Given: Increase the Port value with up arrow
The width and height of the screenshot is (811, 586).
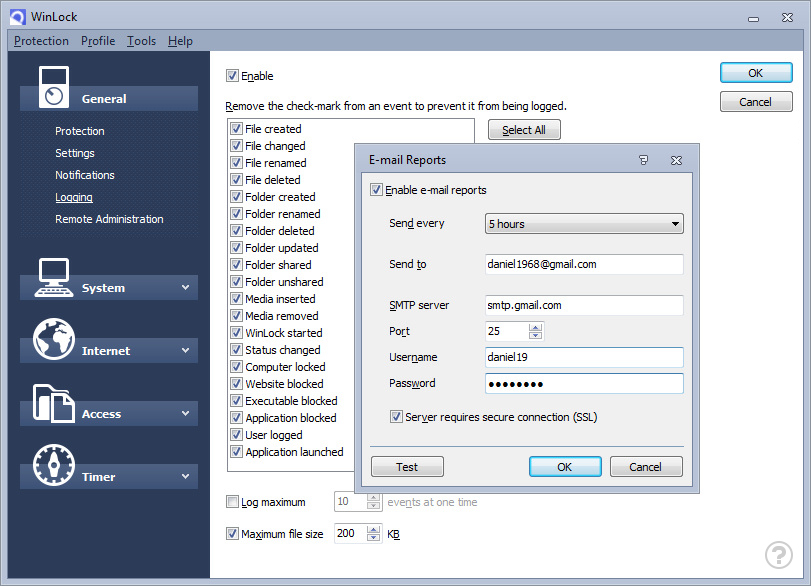Looking at the screenshot, I should coord(536,327).
